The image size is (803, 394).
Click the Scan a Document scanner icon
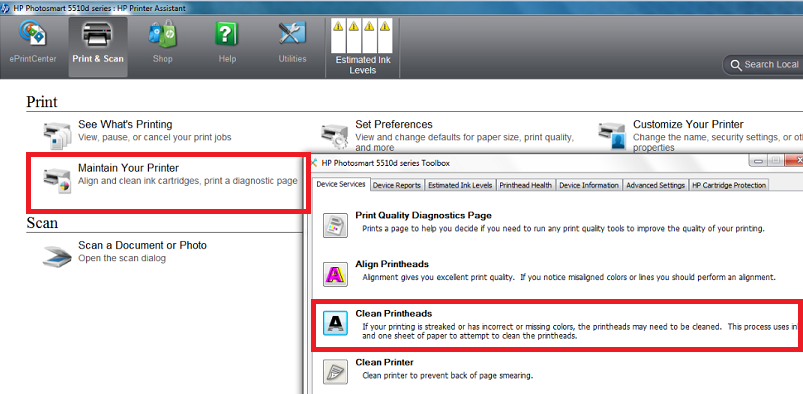point(57,256)
